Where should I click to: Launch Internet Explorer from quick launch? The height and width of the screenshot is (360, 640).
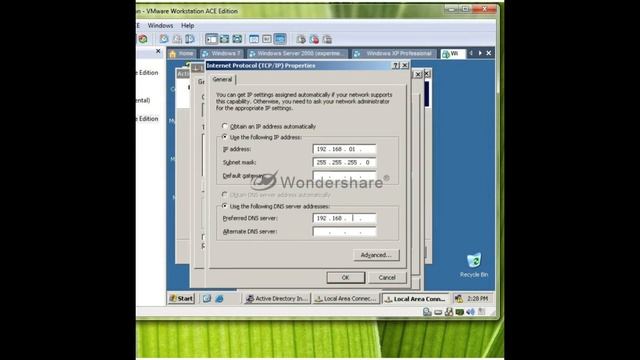tap(220, 299)
